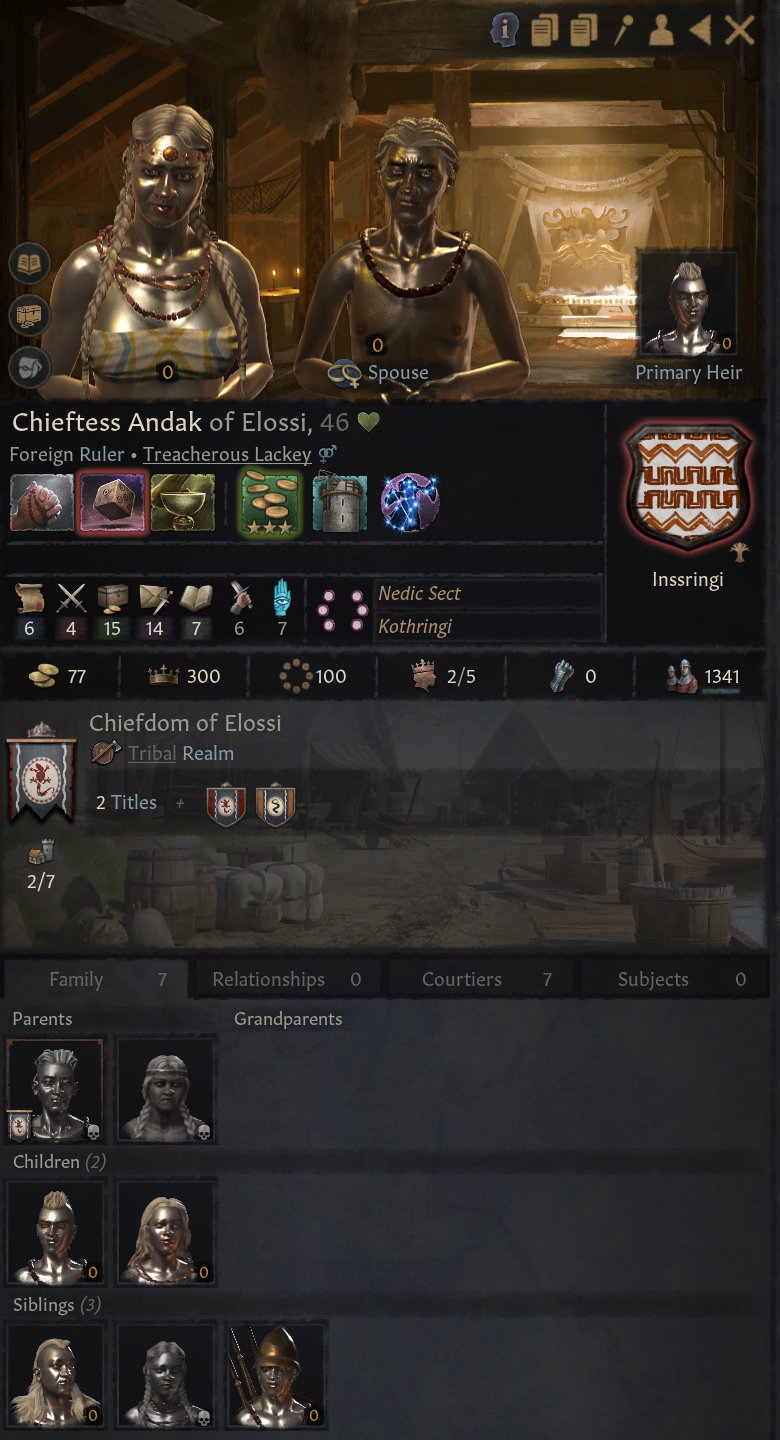
Task: Open the Treacherous Lackey link
Action: 227,454
